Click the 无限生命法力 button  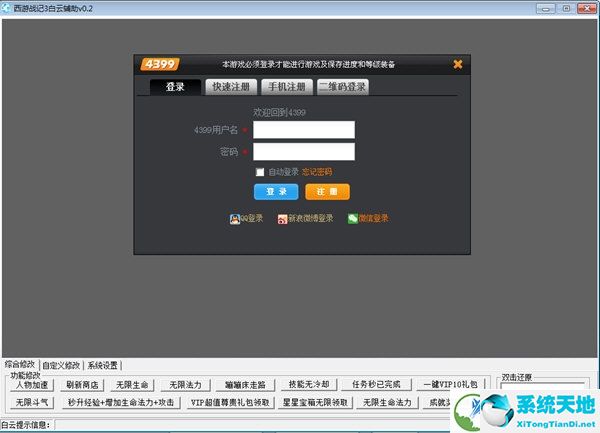tap(387, 402)
